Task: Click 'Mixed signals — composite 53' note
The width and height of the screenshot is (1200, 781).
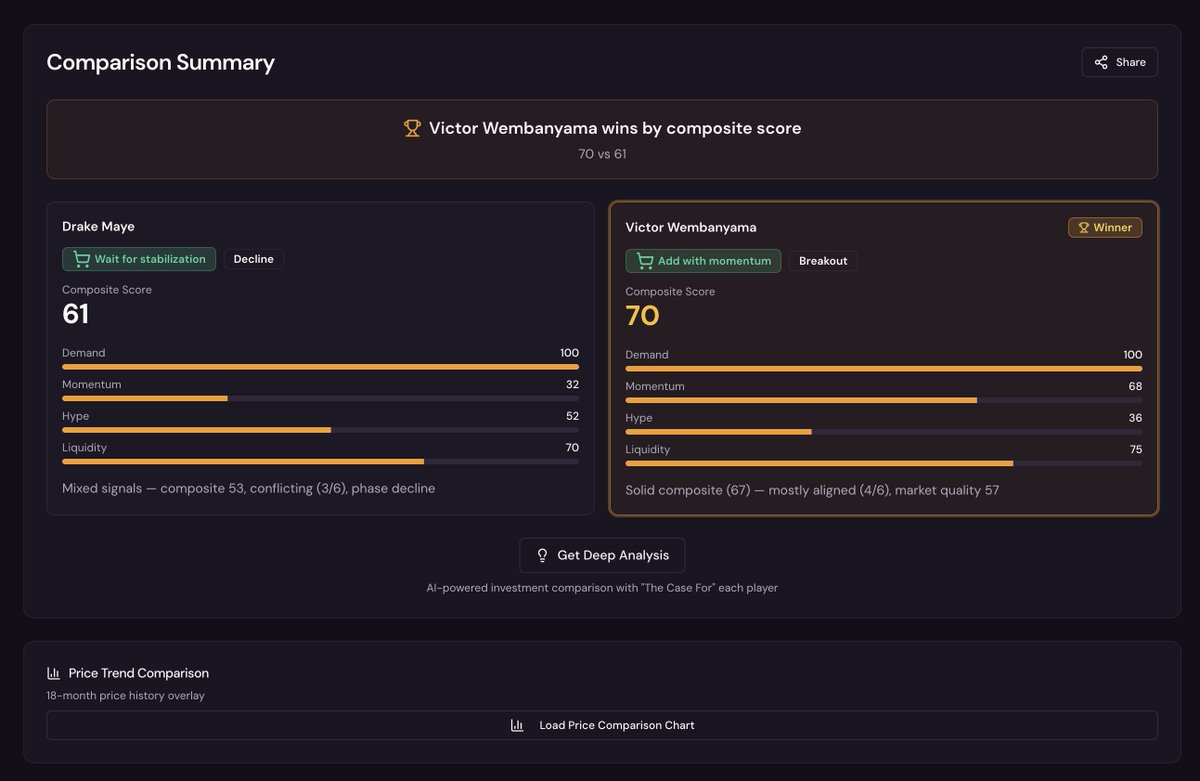Action: 248,488
